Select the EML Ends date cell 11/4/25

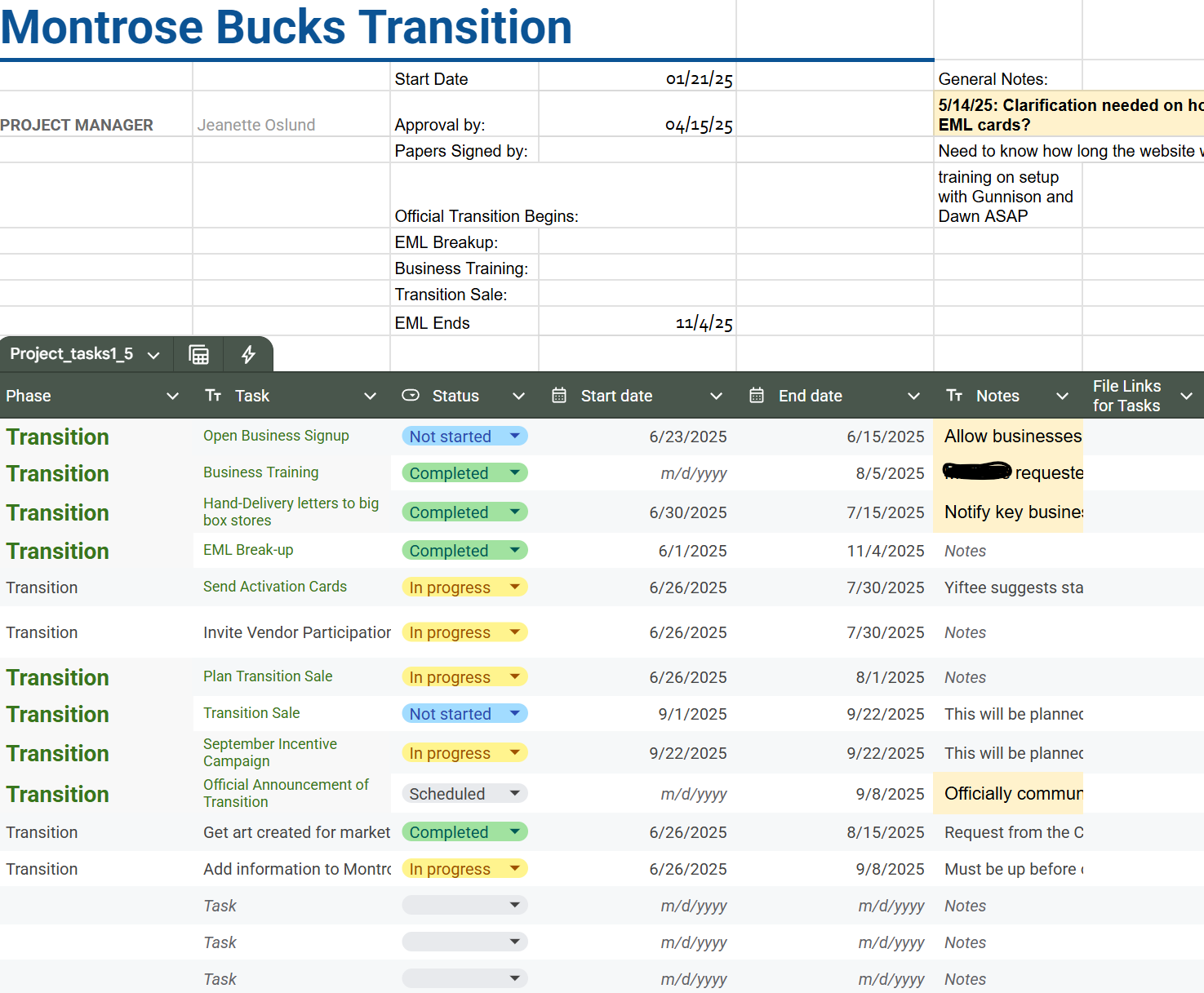point(637,323)
